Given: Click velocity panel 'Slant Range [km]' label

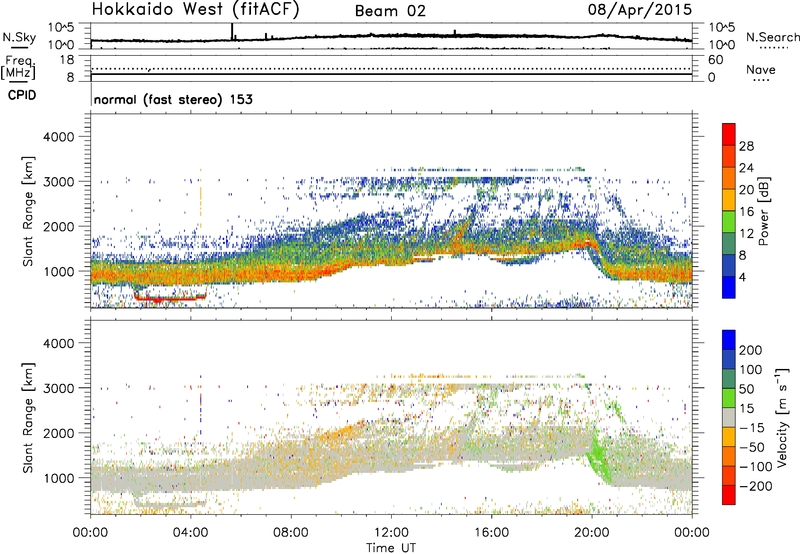Looking at the screenshot, I should [x=28, y=418].
